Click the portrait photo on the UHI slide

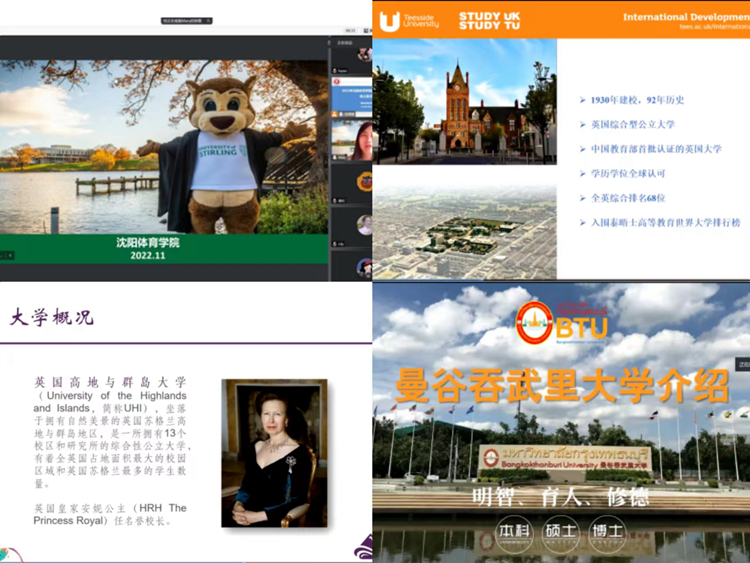coord(273,452)
